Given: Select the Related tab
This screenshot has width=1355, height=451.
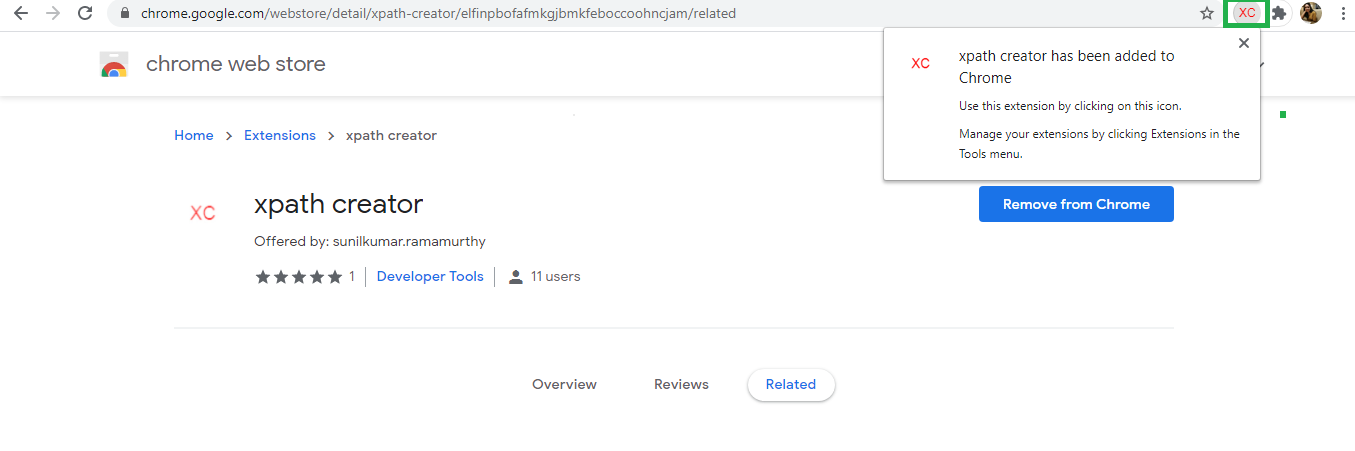Looking at the screenshot, I should coord(791,384).
